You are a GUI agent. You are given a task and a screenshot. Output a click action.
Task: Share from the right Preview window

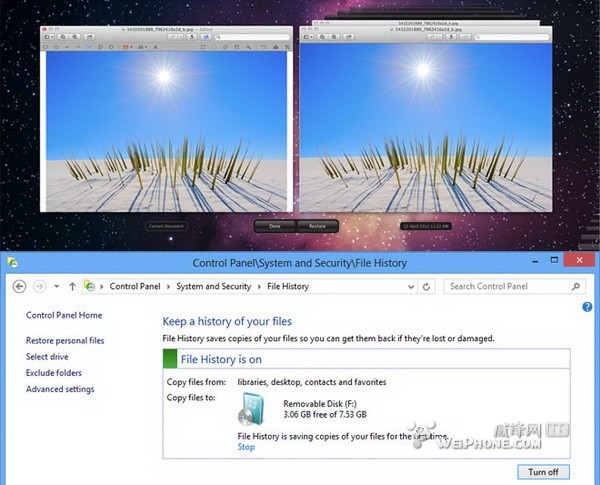point(349,37)
